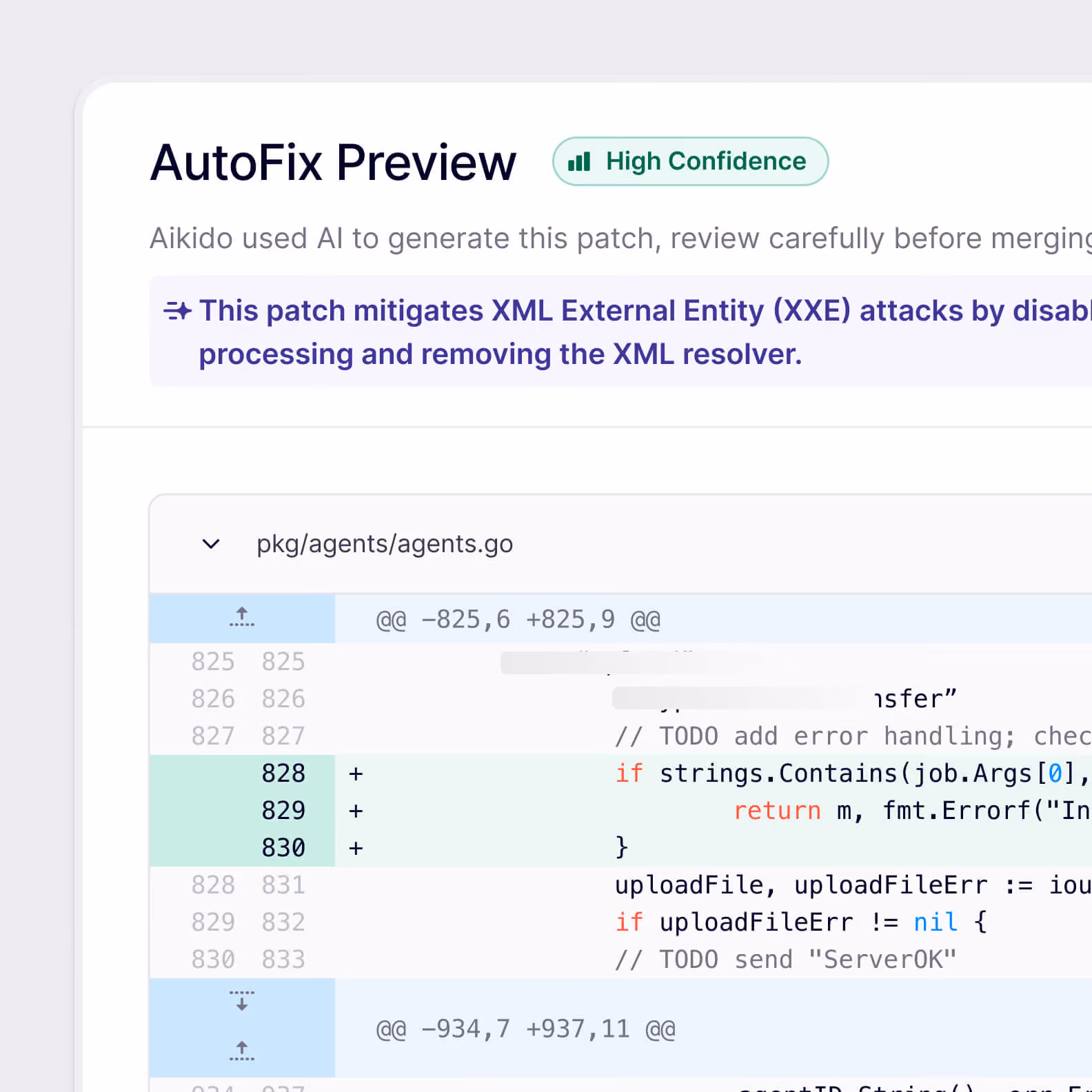The width and height of the screenshot is (1092, 1092).
Task: Click the plus marker on line 830
Action: (356, 849)
